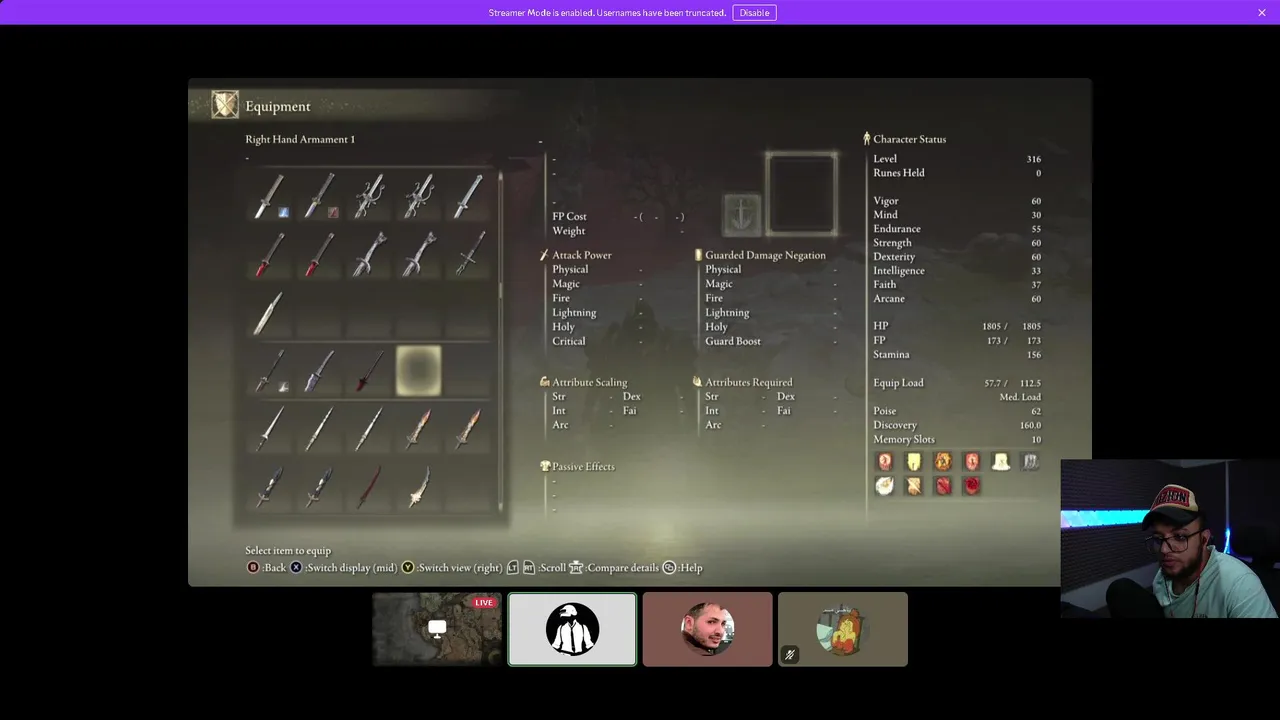Click the white spell memory slot icon
This screenshot has height=720, width=1280.
(1001, 461)
